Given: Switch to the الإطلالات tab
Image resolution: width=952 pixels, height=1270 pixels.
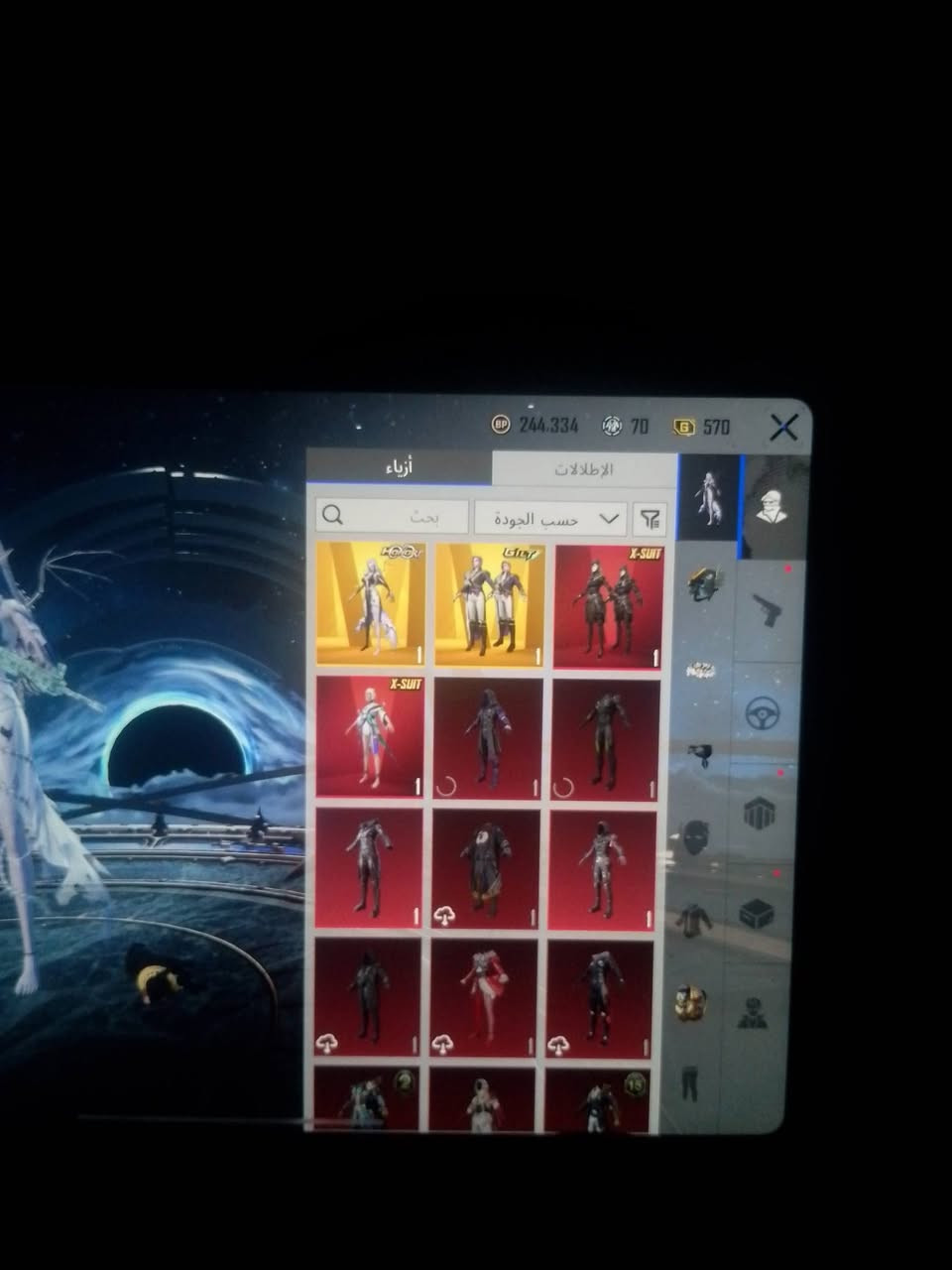Looking at the screenshot, I should pos(584,469).
